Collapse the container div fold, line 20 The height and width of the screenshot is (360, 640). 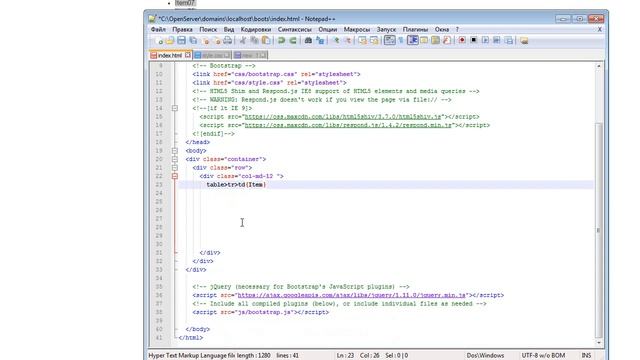click(175, 159)
